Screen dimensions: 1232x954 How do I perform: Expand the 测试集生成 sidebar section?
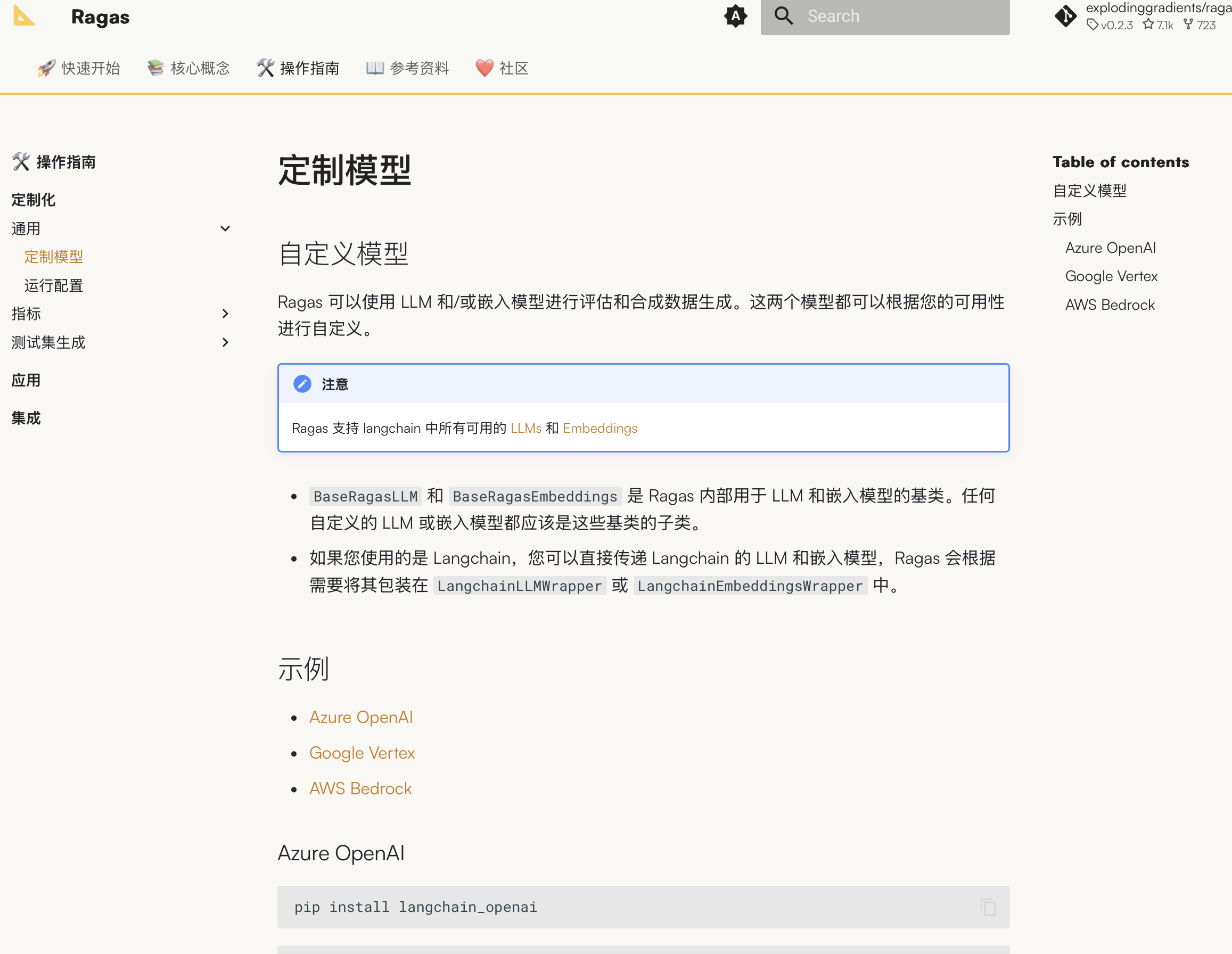(225, 342)
